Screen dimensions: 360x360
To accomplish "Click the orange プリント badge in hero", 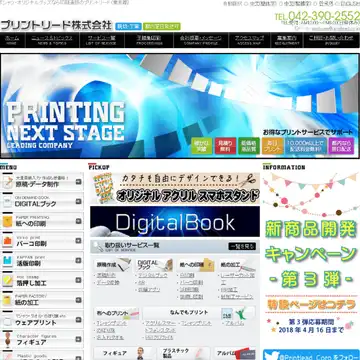I will click(x=273, y=146).
